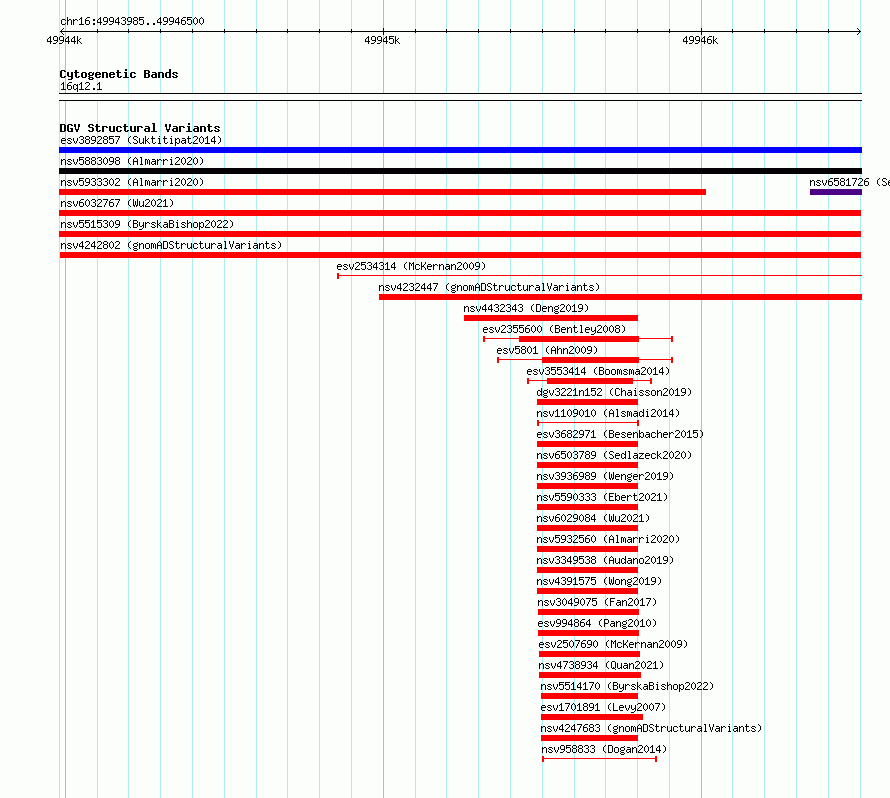The width and height of the screenshot is (890, 798).
Task: Click the esv3892857 (Suktitipat2014) label
Action: click(x=141, y=140)
